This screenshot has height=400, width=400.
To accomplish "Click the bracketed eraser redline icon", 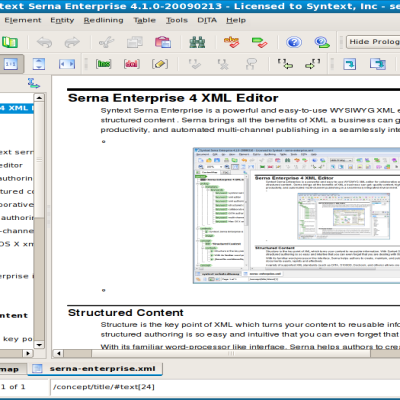I will pyautogui.click(x=160, y=64).
